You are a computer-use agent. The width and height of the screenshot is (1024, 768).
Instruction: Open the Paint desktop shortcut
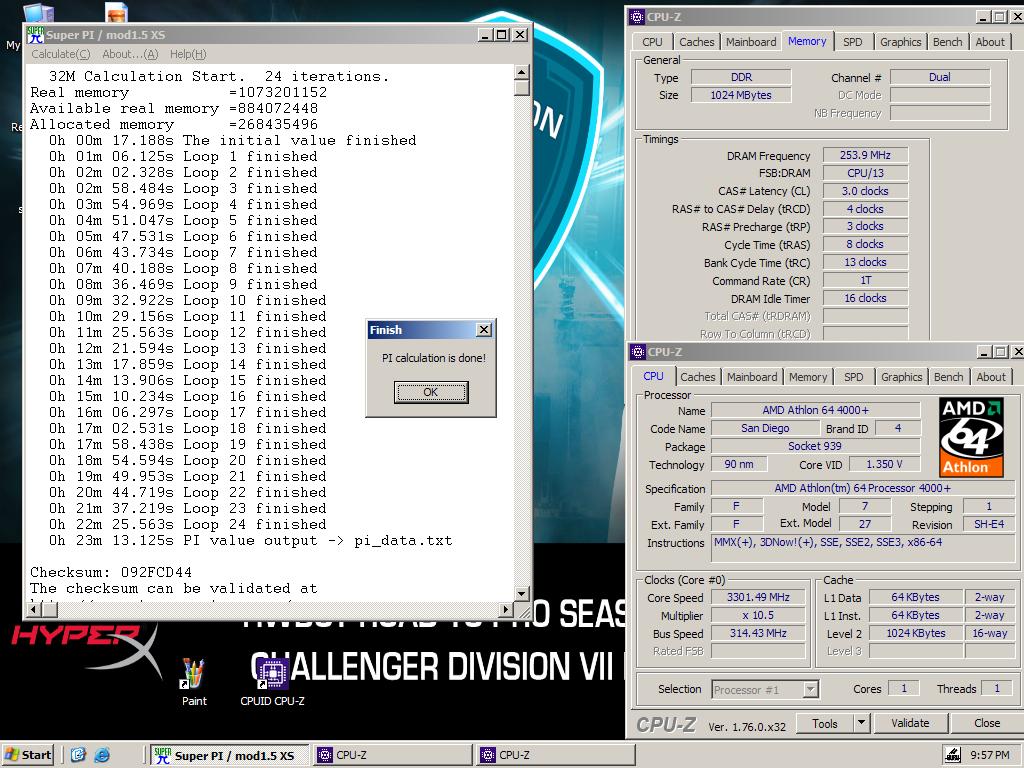point(193,682)
